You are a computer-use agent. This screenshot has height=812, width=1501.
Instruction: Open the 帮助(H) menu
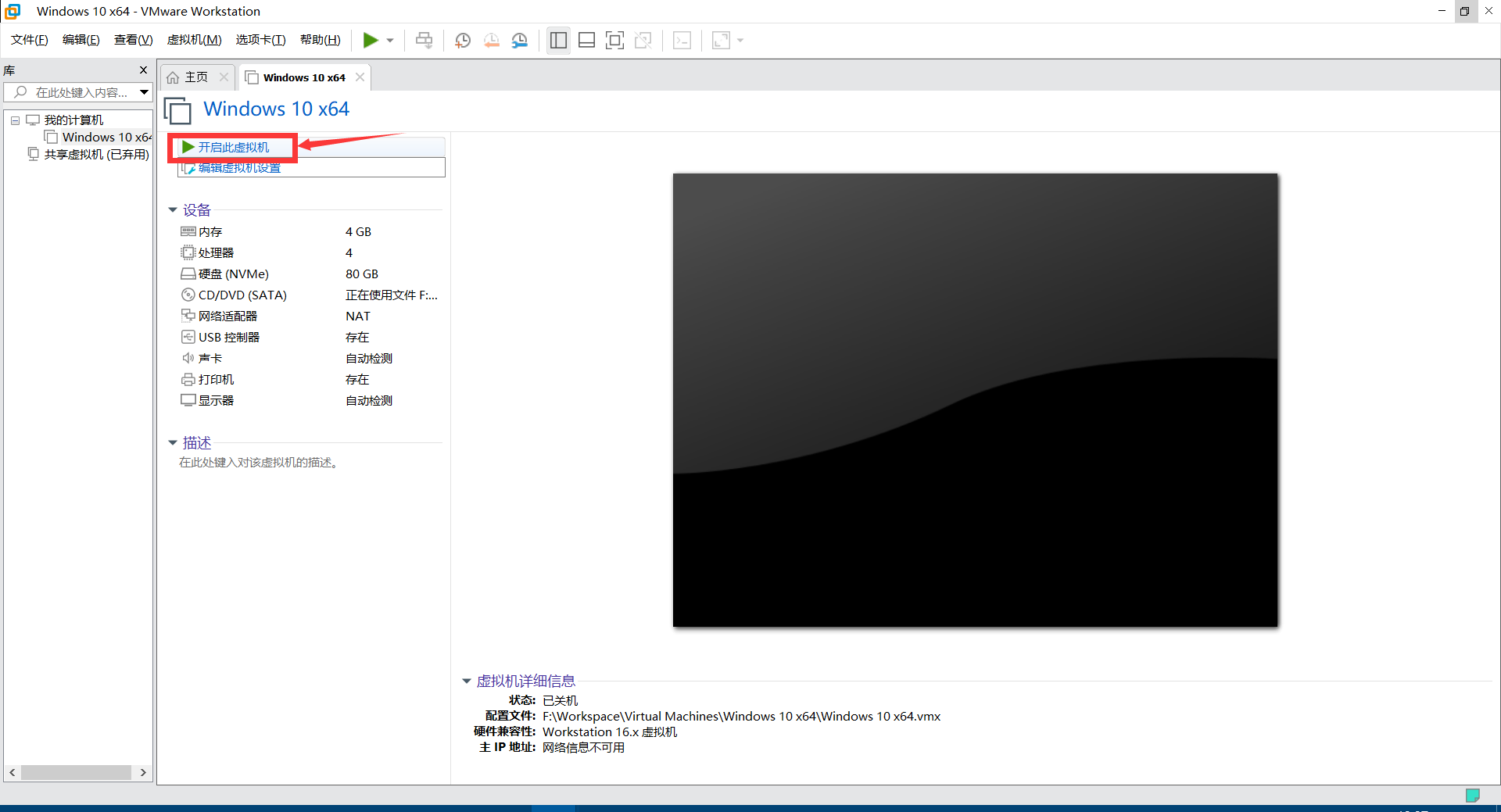[x=321, y=40]
